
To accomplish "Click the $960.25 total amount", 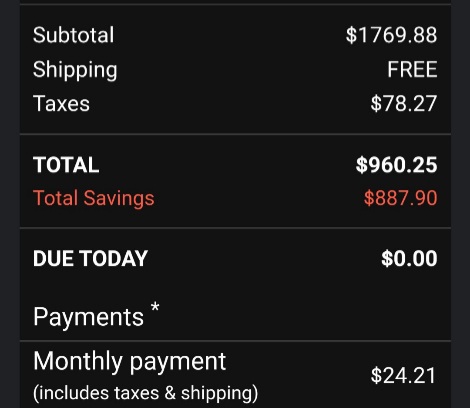I will [x=396, y=165].
